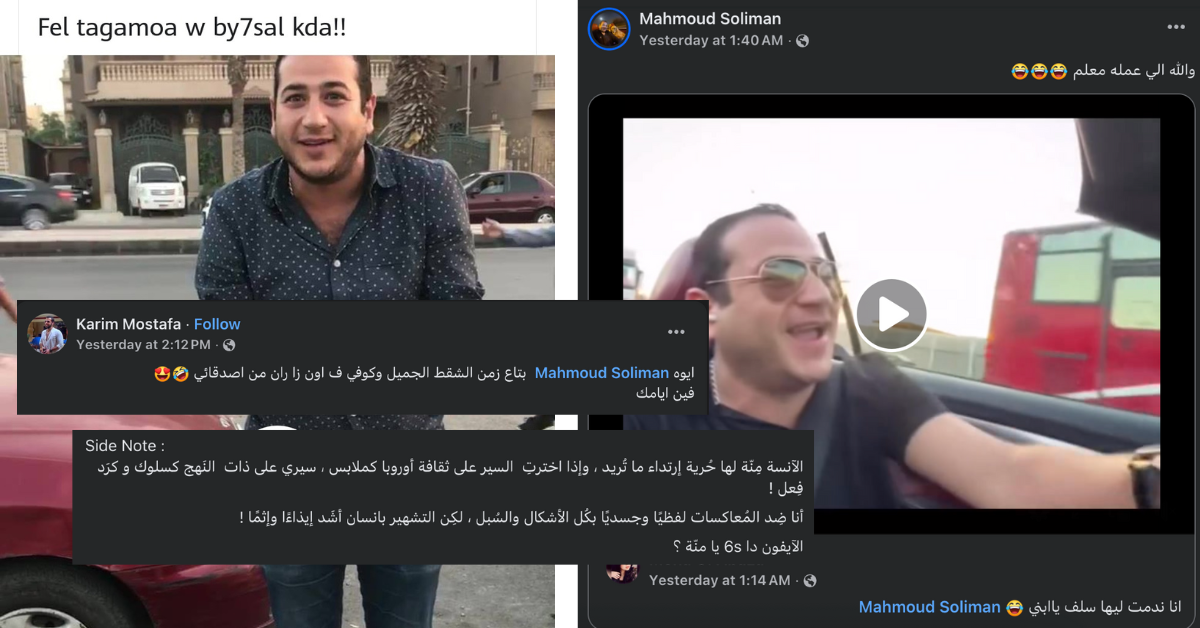Open Mahmoud Soliman name at post header

tap(710, 19)
